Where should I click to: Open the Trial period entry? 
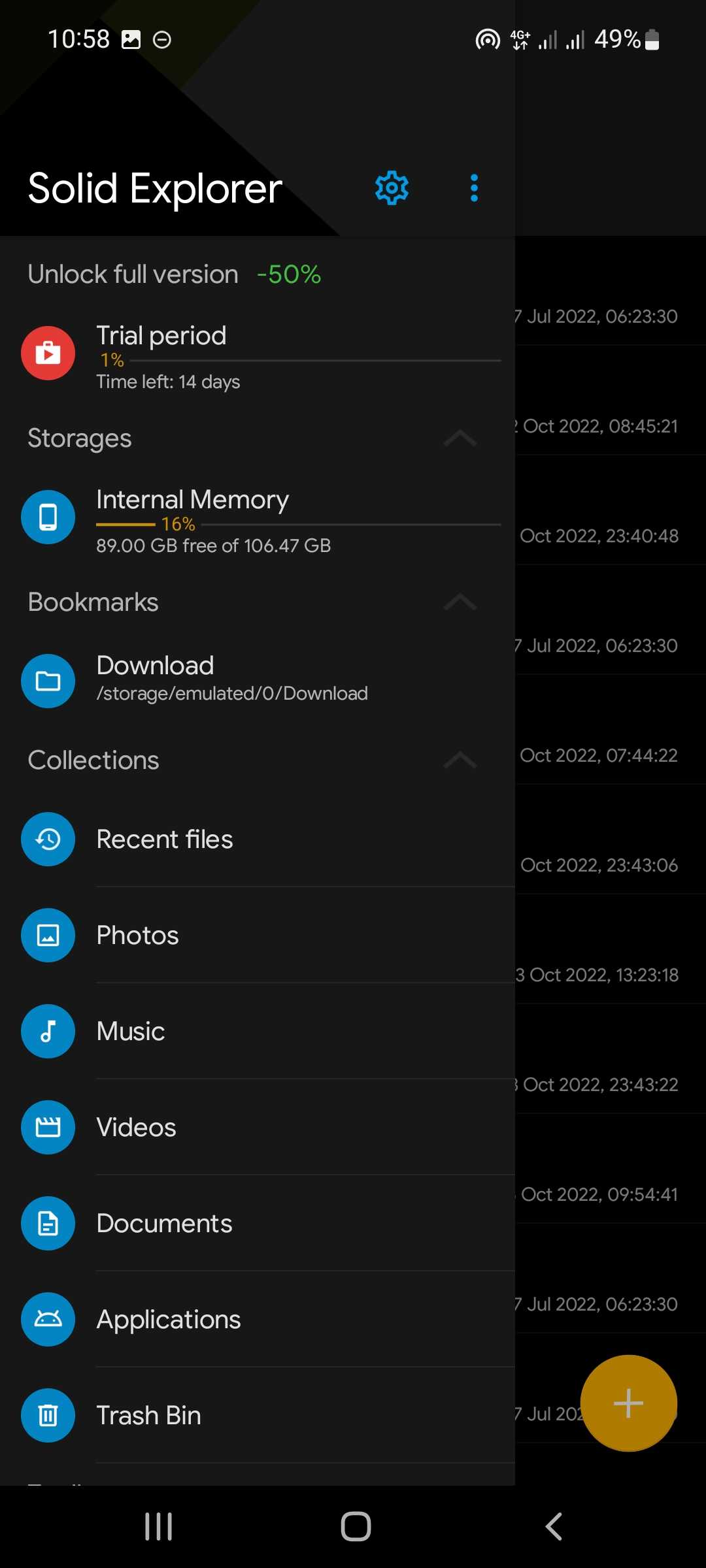tap(258, 353)
